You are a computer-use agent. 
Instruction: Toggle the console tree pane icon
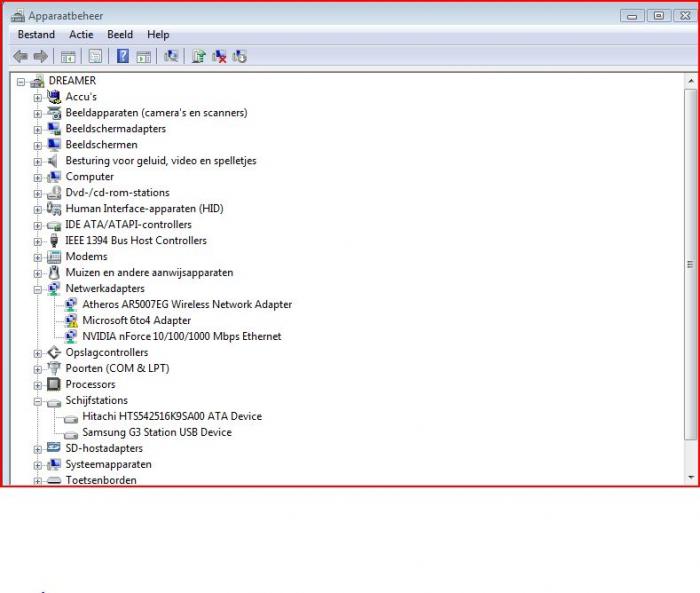[68, 56]
